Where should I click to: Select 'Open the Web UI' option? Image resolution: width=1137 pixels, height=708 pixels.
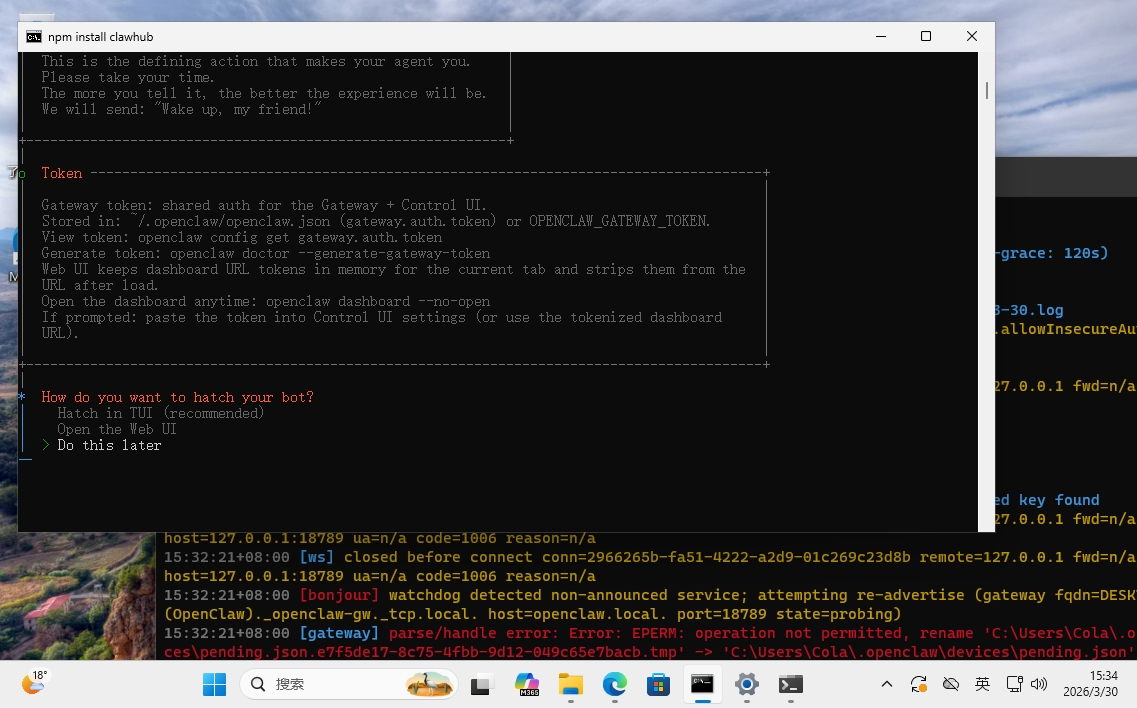(x=117, y=429)
